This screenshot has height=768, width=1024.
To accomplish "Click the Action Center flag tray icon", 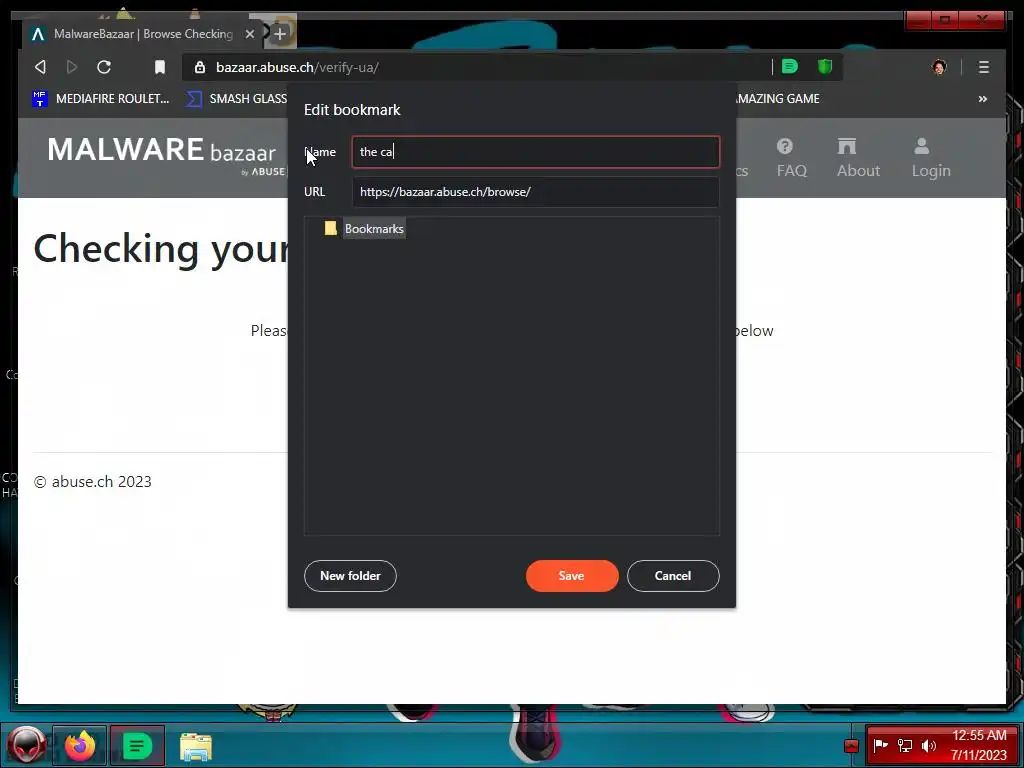I will (x=880, y=745).
